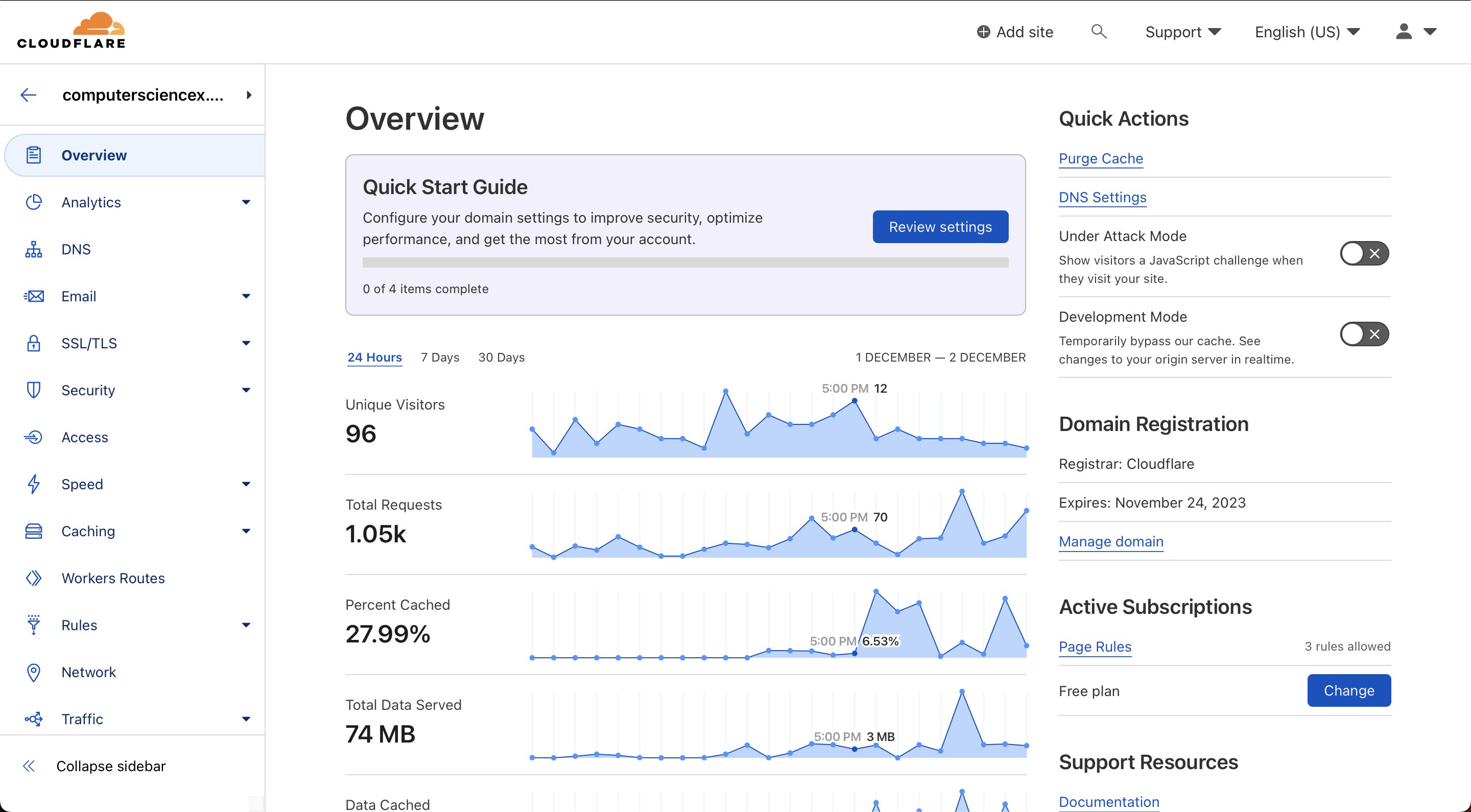This screenshot has width=1471, height=812.
Task: Expand the Traffic submenu arrow
Action: coord(246,719)
